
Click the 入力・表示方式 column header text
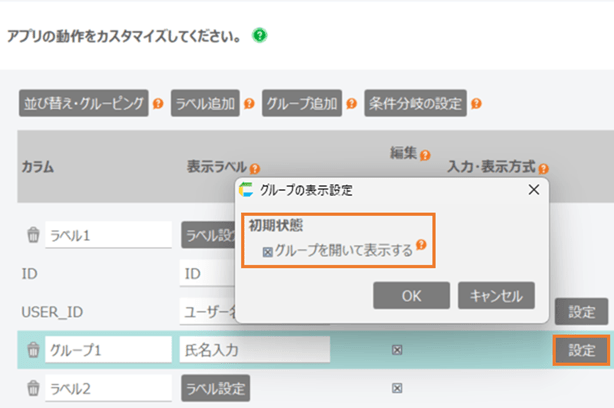[x=491, y=167]
